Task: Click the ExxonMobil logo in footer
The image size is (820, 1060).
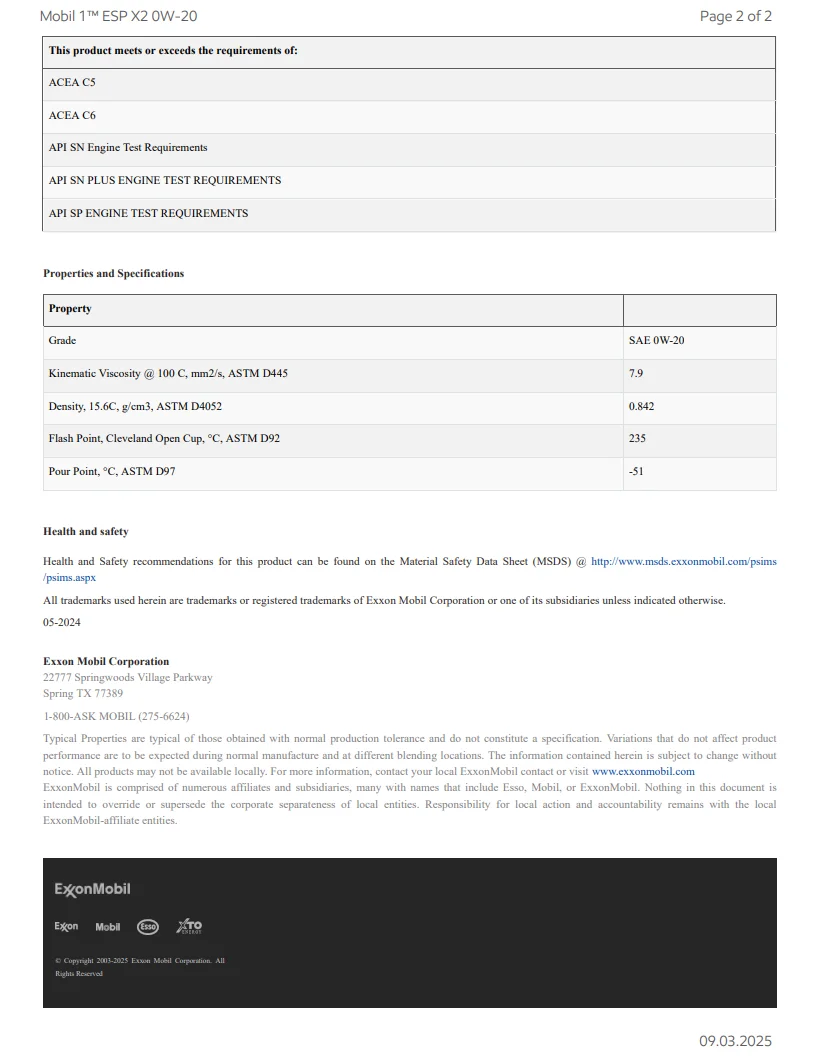Action: click(x=93, y=889)
